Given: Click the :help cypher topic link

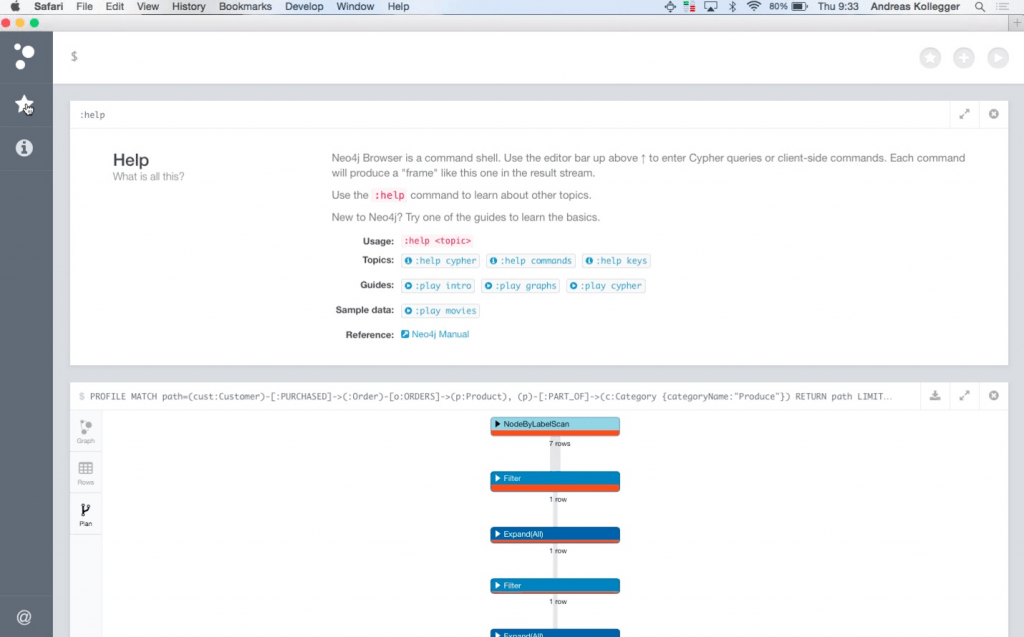Looking at the screenshot, I should (x=440, y=261).
